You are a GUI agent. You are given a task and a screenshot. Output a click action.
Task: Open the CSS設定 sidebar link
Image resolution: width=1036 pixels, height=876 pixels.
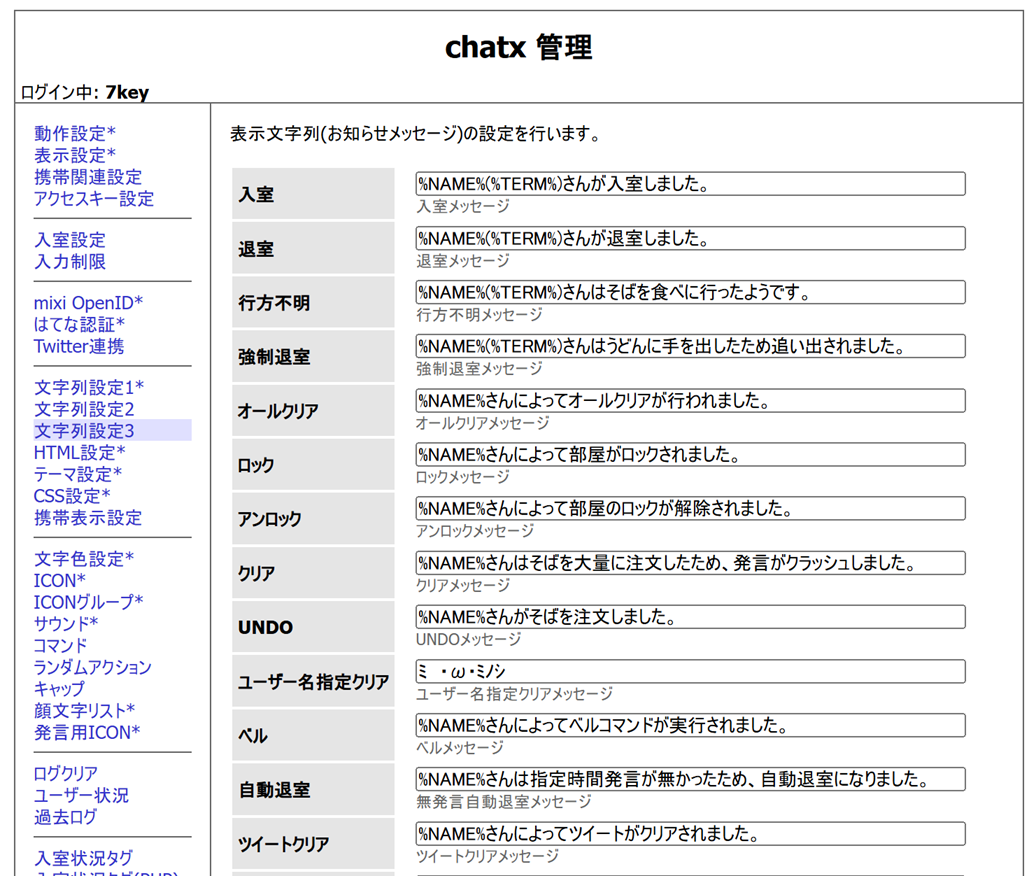tap(72, 496)
